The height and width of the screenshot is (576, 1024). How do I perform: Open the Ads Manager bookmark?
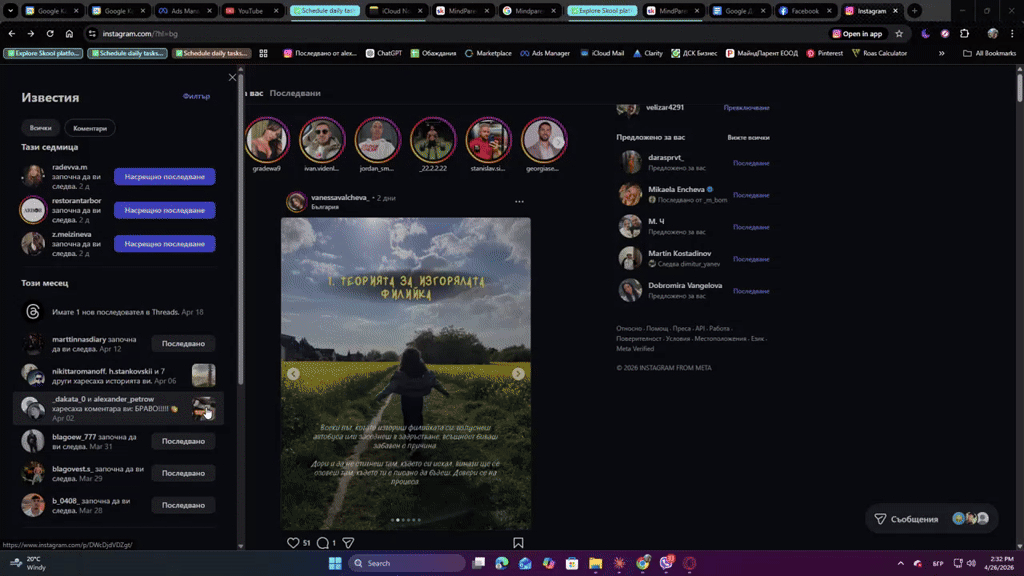coord(545,54)
